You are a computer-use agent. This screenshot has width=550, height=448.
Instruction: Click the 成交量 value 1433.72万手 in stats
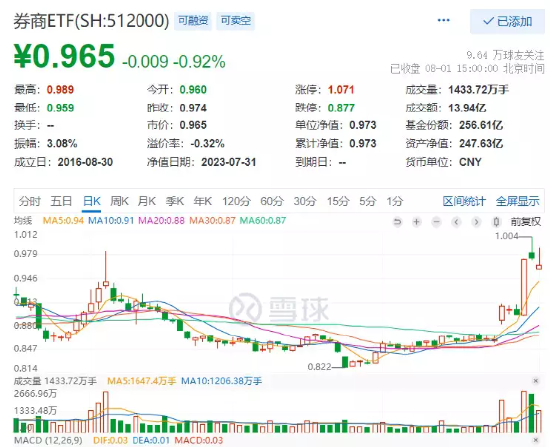click(478, 89)
